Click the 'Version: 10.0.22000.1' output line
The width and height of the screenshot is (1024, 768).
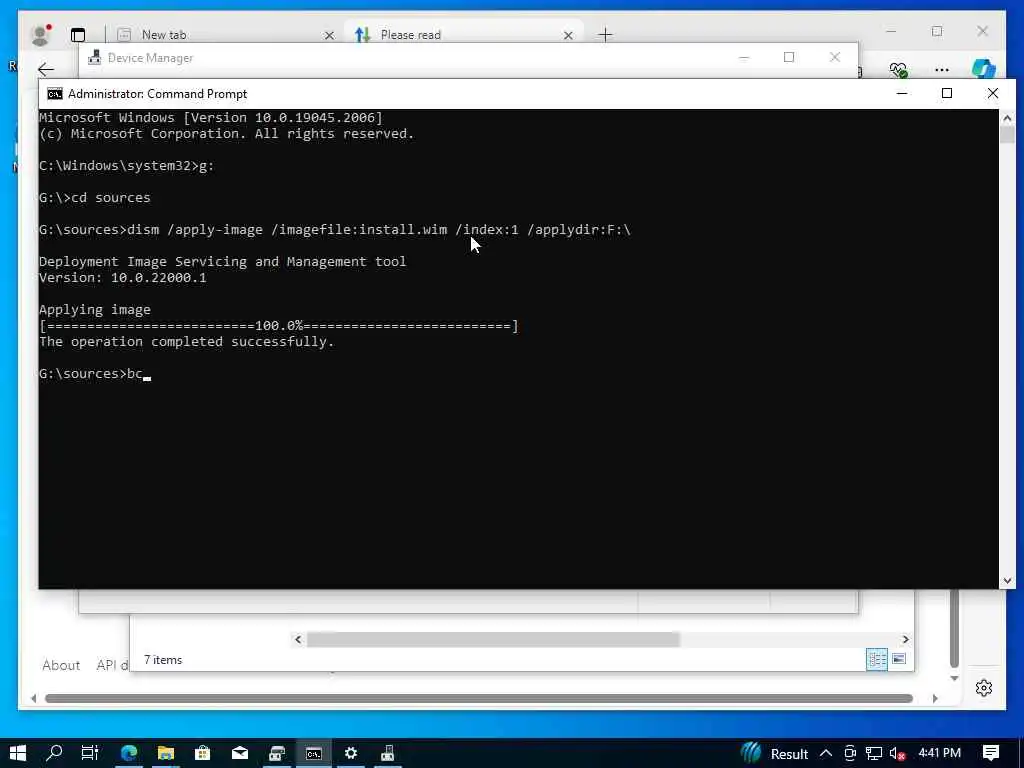pyautogui.click(x=123, y=278)
